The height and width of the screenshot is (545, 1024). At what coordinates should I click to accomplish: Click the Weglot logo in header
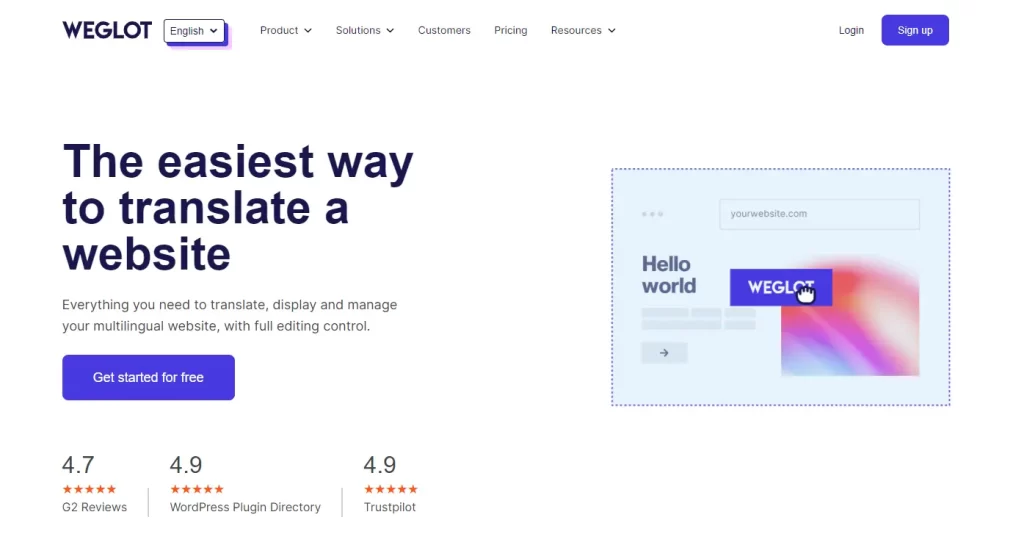pyautogui.click(x=107, y=30)
